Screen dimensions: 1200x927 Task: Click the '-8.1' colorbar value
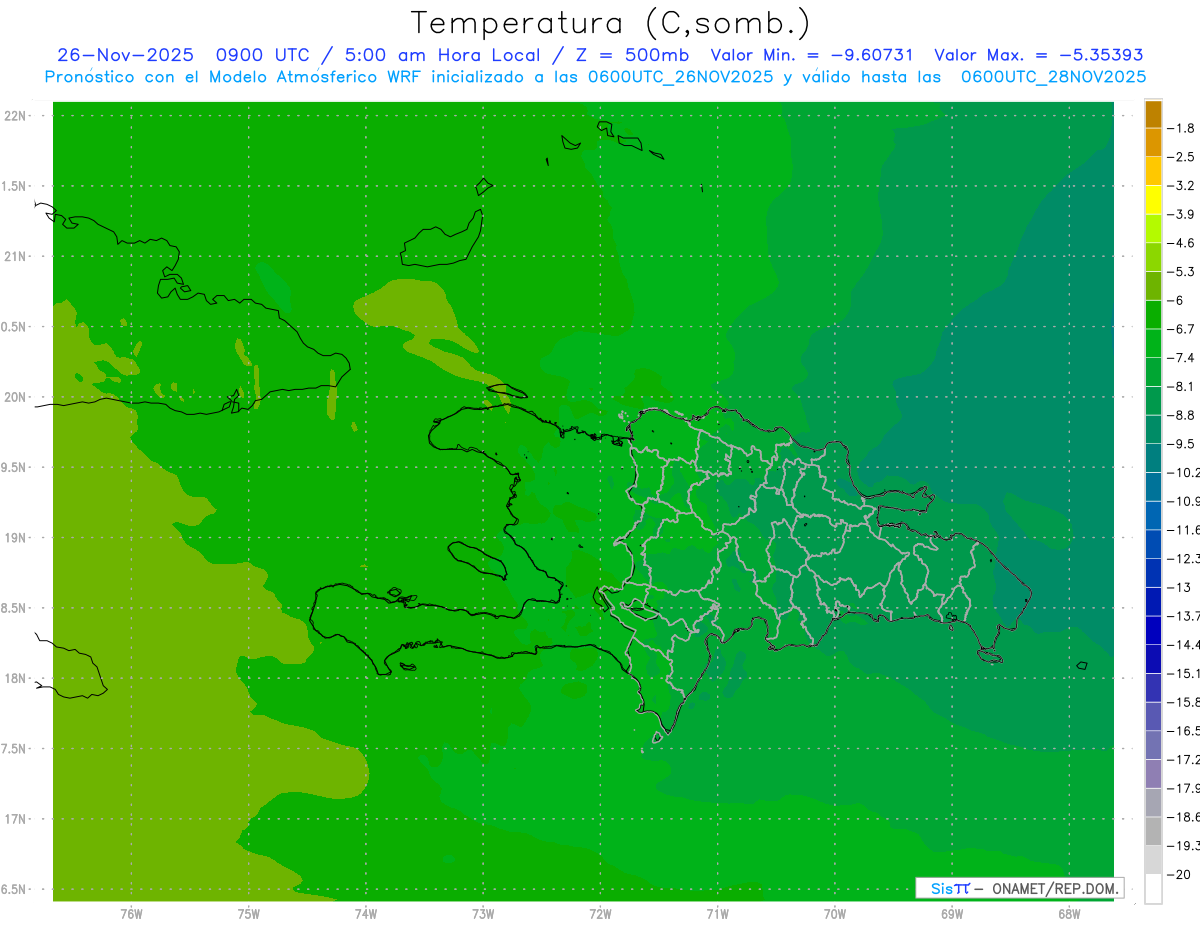coord(1183,386)
